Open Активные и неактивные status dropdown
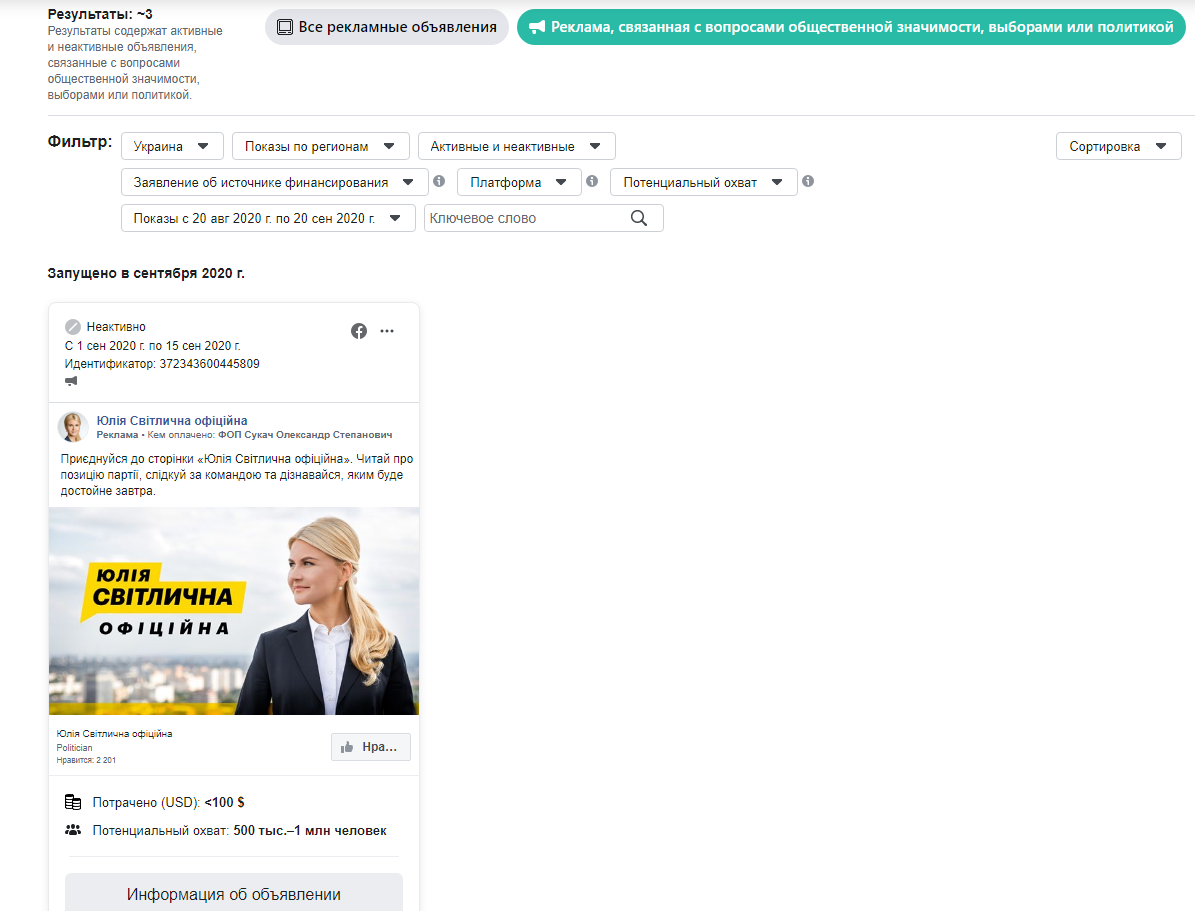The image size is (1195, 911). [516, 146]
